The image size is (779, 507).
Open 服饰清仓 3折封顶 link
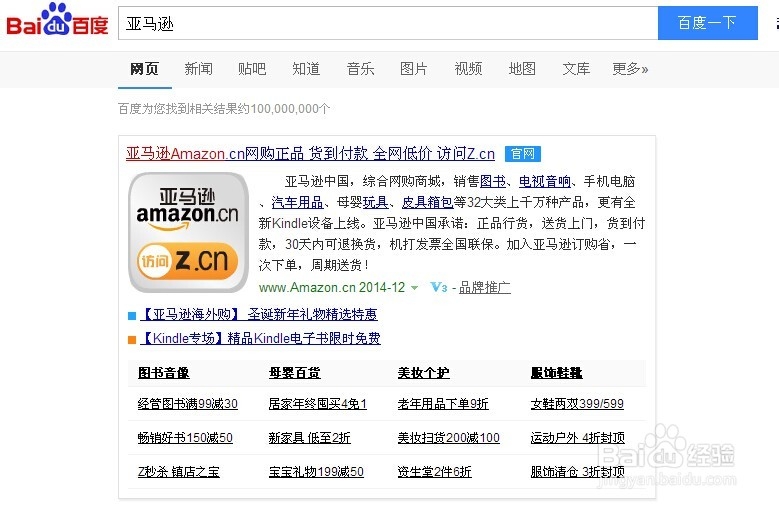578,471
